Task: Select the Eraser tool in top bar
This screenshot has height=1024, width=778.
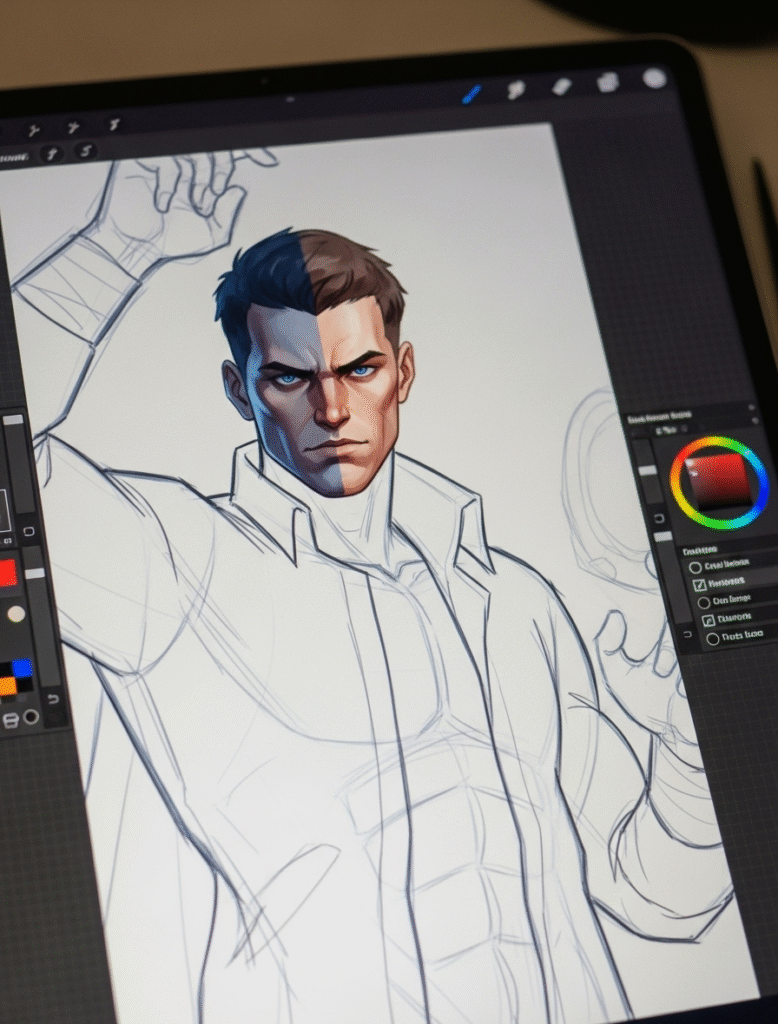Action: click(x=562, y=86)
